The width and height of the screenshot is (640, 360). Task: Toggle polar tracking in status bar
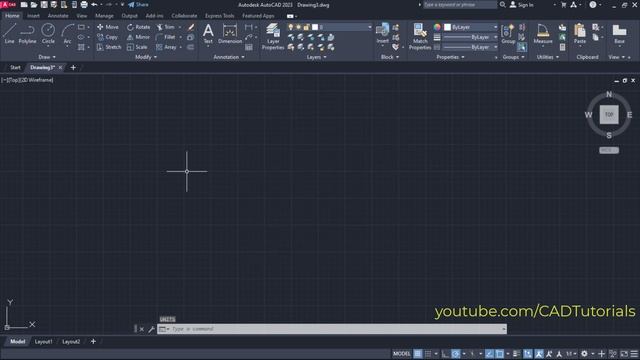click(456, 354)
